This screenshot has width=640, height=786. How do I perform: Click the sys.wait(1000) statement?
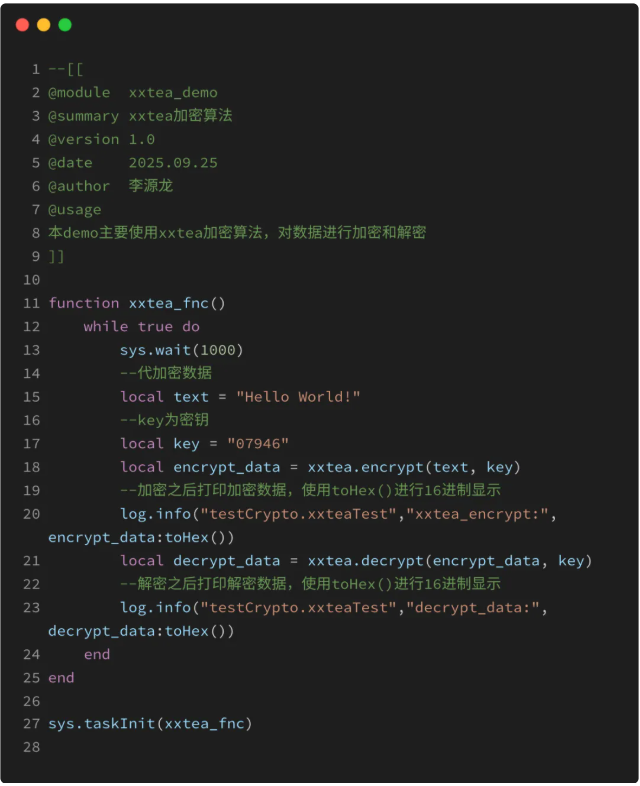[181, 350]
